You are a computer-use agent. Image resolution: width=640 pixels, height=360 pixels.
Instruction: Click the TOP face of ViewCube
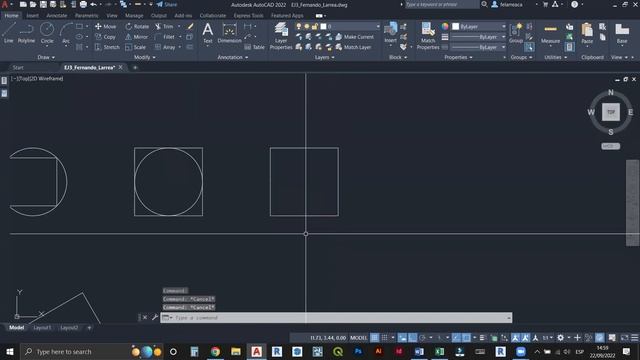tap(611, 112)
